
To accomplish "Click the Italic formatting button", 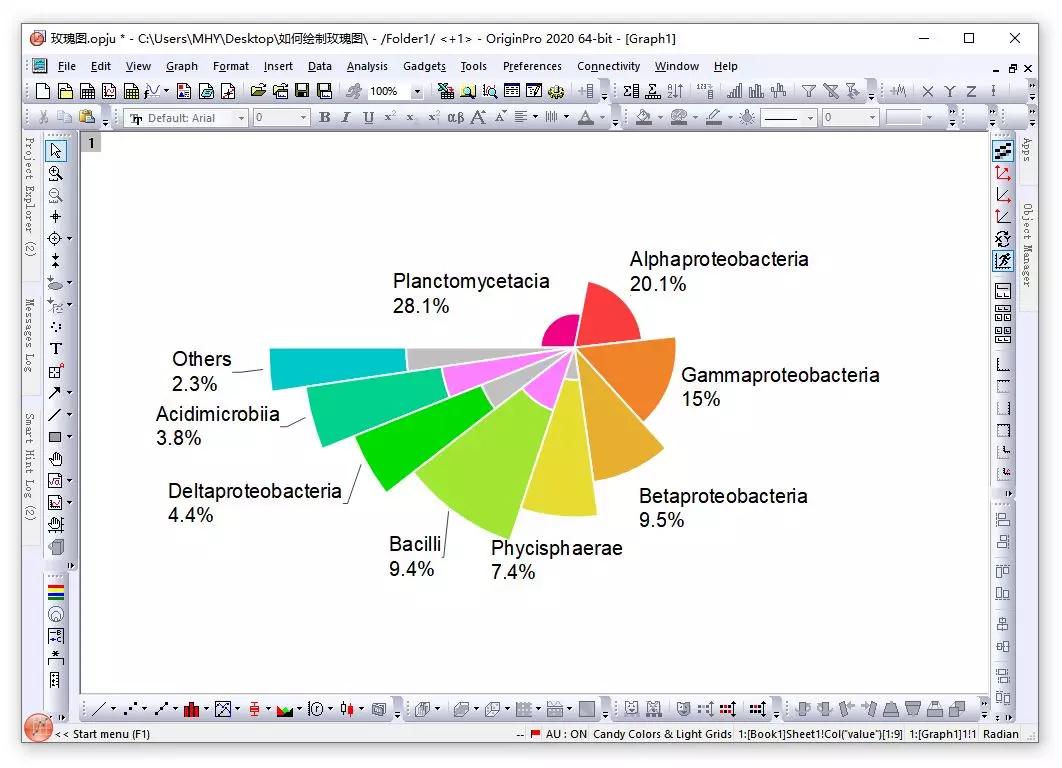I will click(x=346, y=117).
